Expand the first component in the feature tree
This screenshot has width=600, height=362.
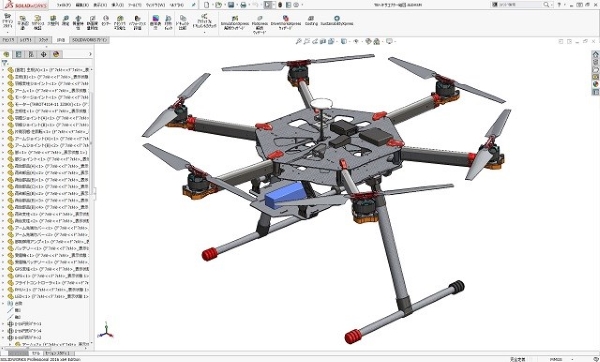3,70
